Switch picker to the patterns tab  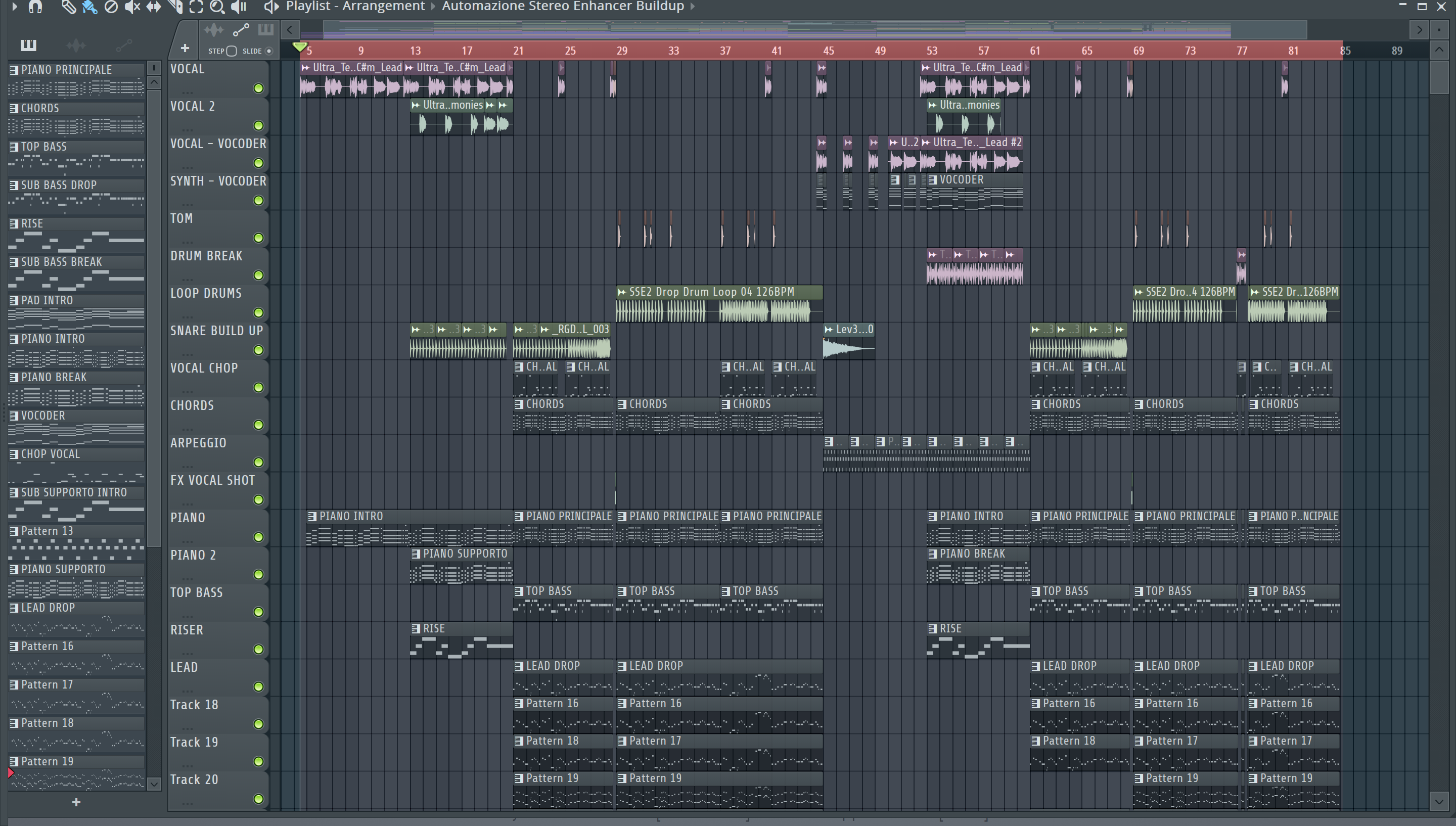tap(28, 44)
